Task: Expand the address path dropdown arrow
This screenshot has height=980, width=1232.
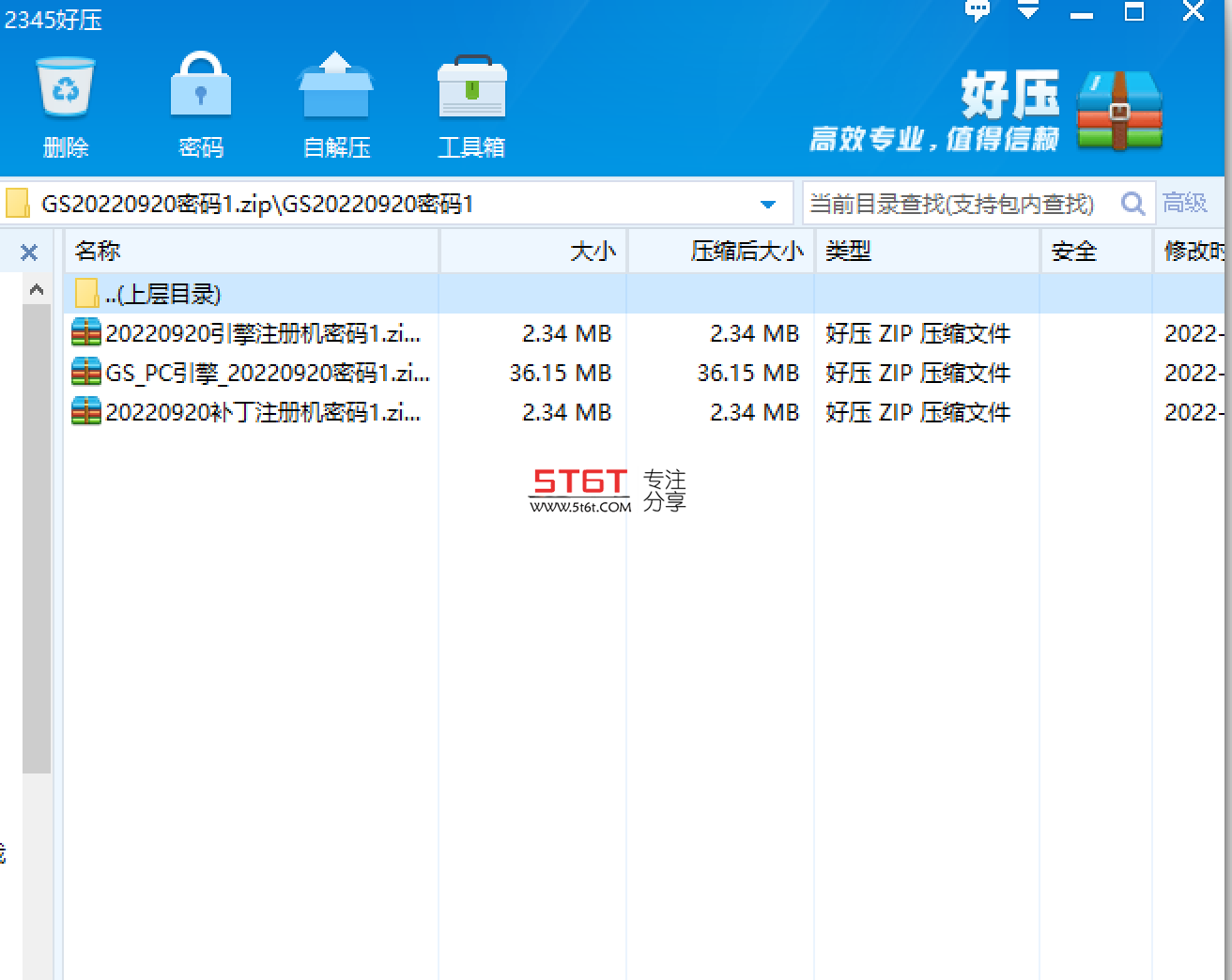Action: click(768, 204)
